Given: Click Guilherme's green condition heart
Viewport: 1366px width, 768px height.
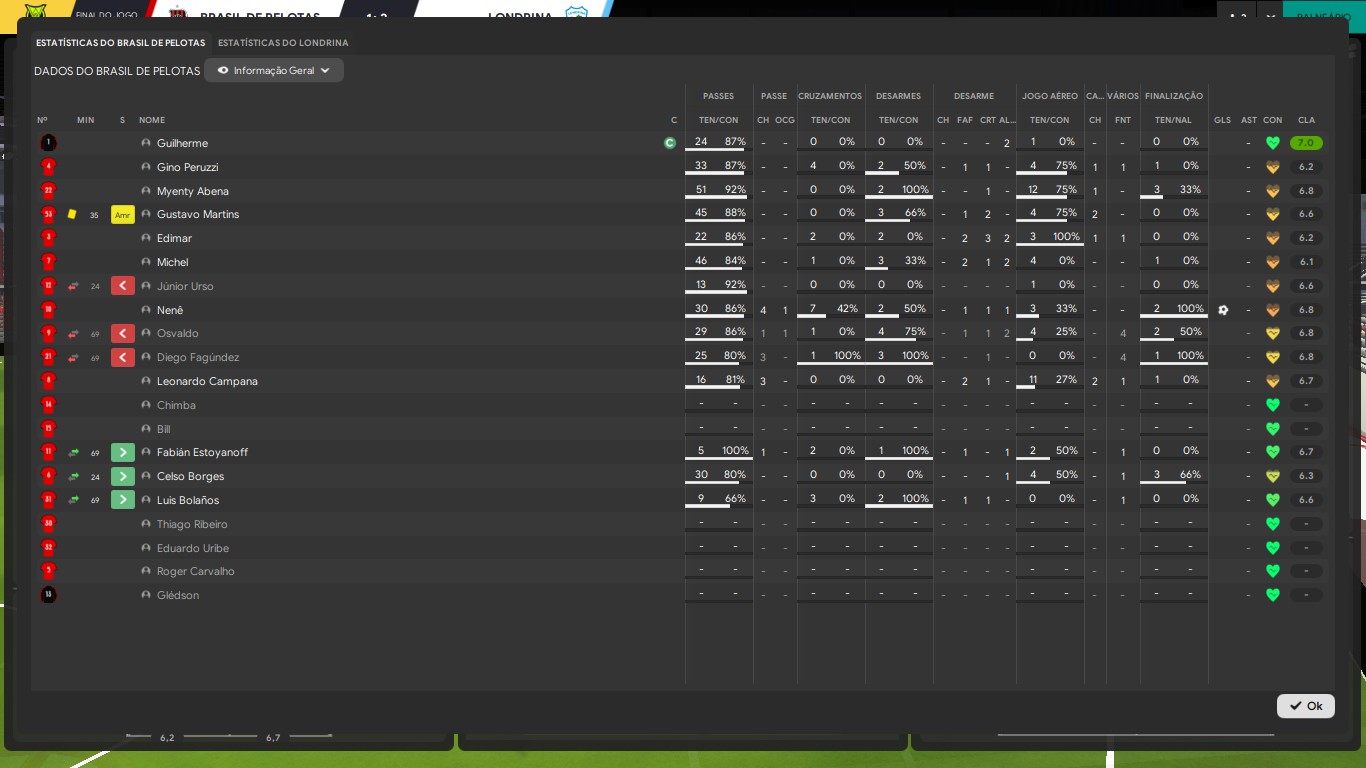Looking at the screenshot, I should pos(1273,143).
